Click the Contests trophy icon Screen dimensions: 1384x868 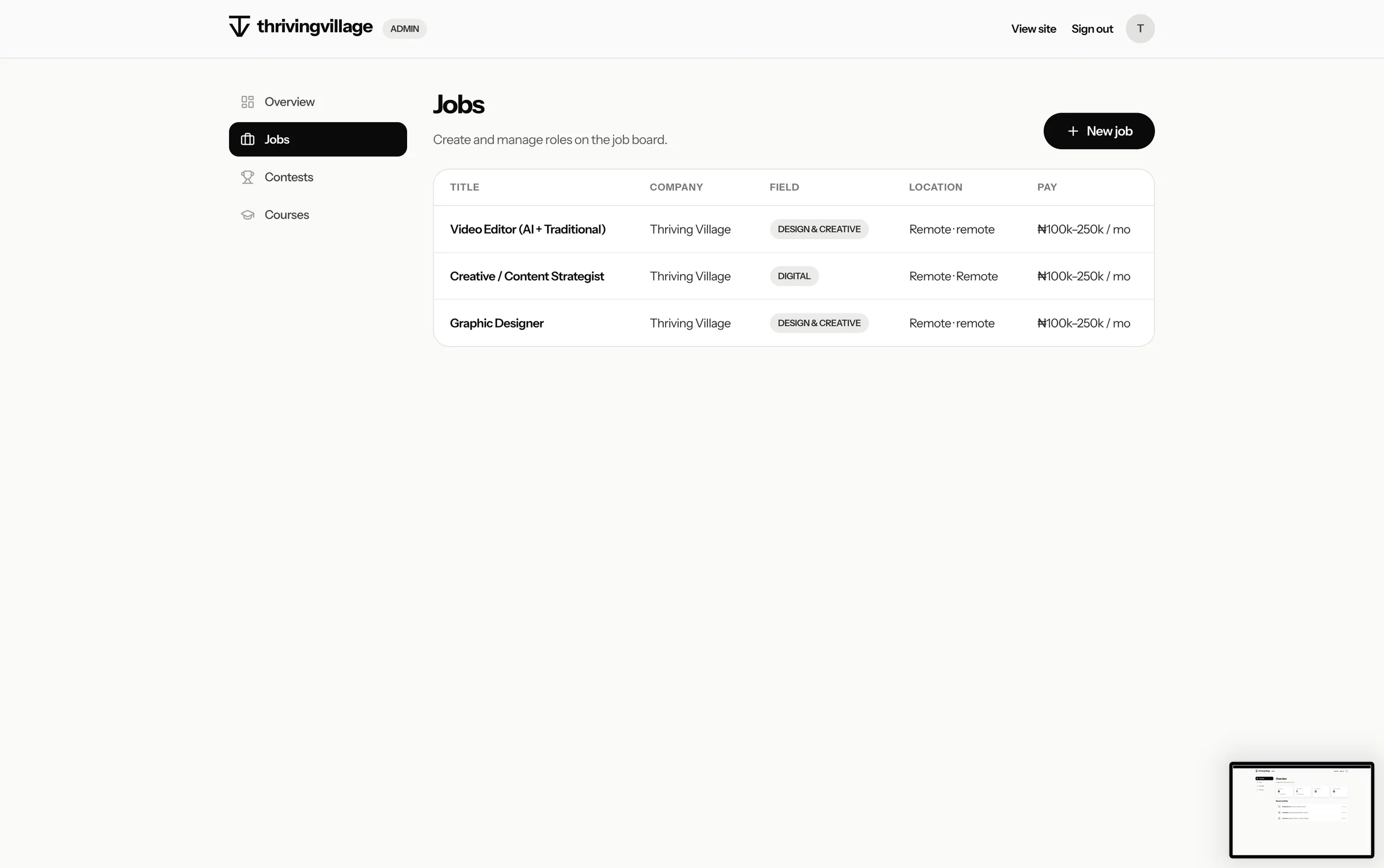tap(247, 177)
